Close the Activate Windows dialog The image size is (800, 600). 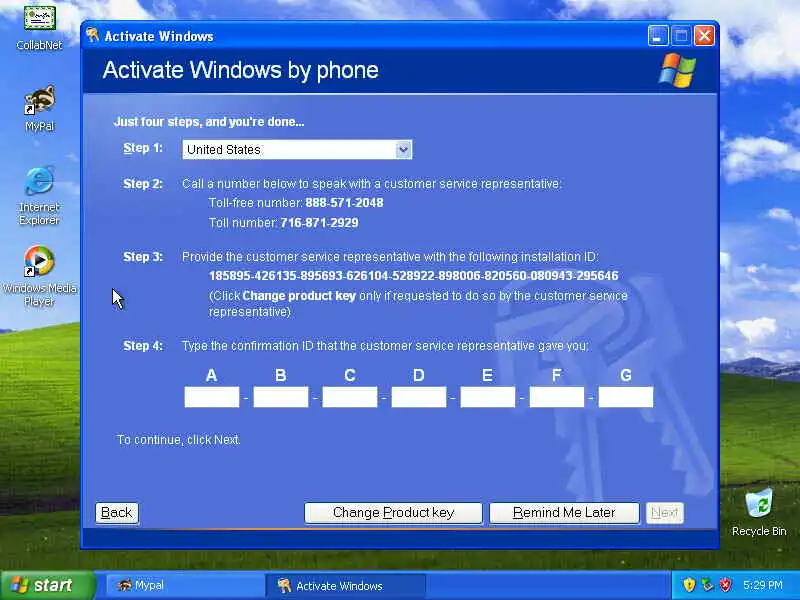(704, 36)
